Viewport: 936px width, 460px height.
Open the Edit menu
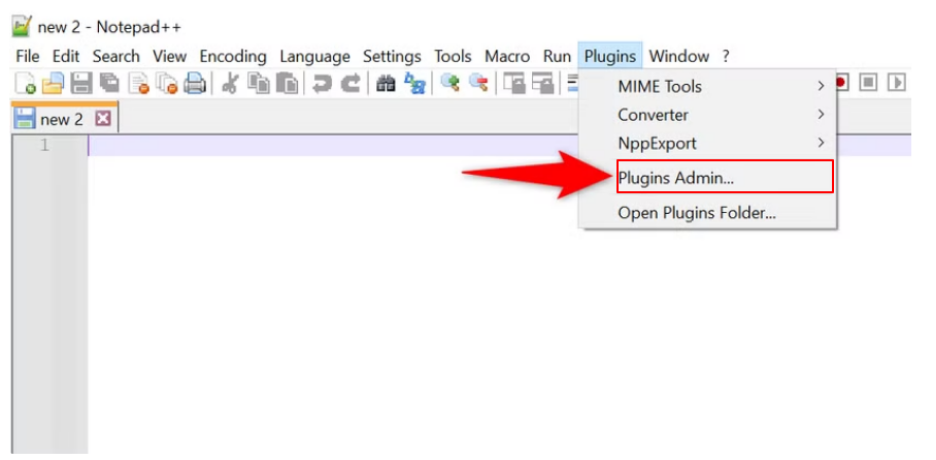(66, 57)
